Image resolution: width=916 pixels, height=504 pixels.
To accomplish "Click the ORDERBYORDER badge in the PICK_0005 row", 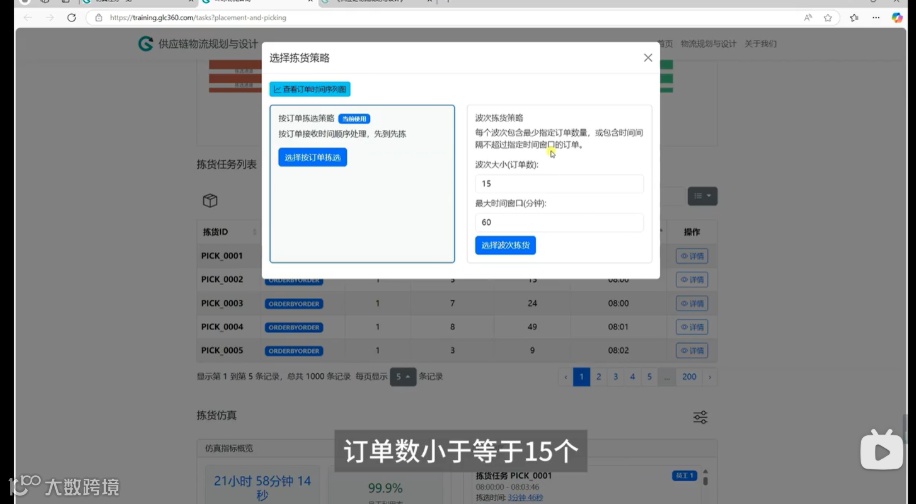I will pos(294,351).
